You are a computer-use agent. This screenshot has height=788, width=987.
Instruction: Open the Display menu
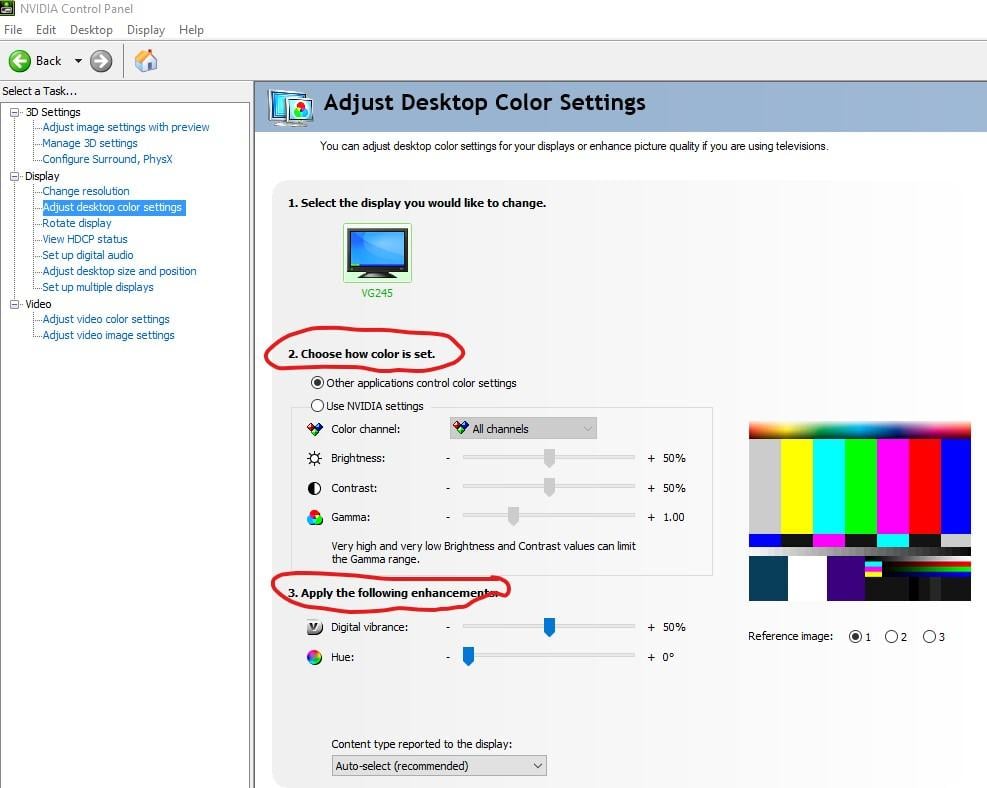pyautogui.click(x=145, y=30)
